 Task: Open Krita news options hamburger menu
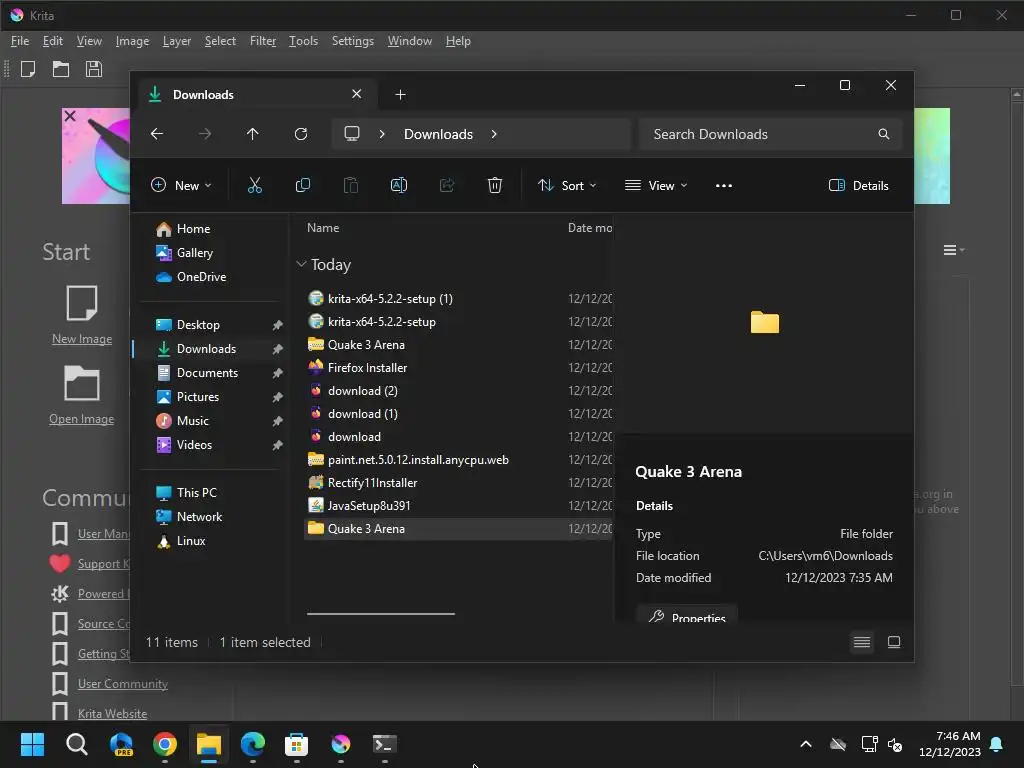coord(953,250)
